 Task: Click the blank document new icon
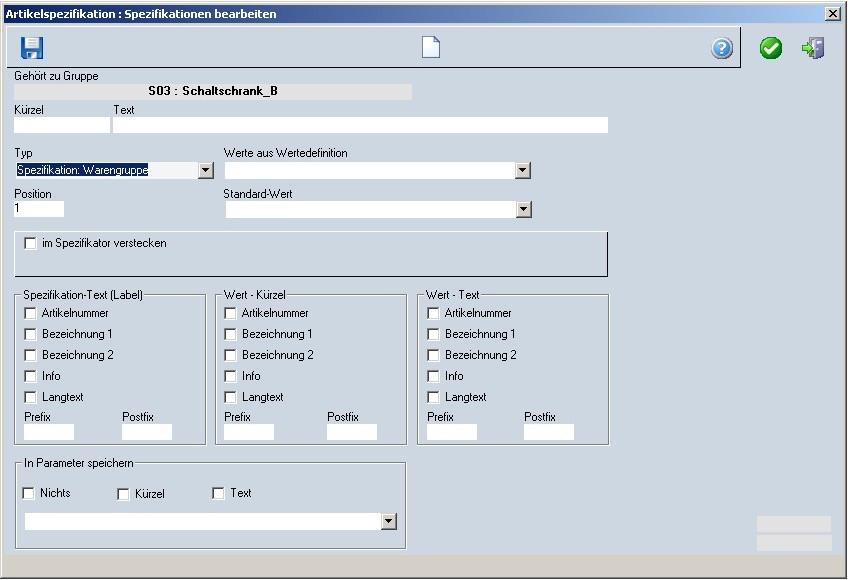pos(430,48)
